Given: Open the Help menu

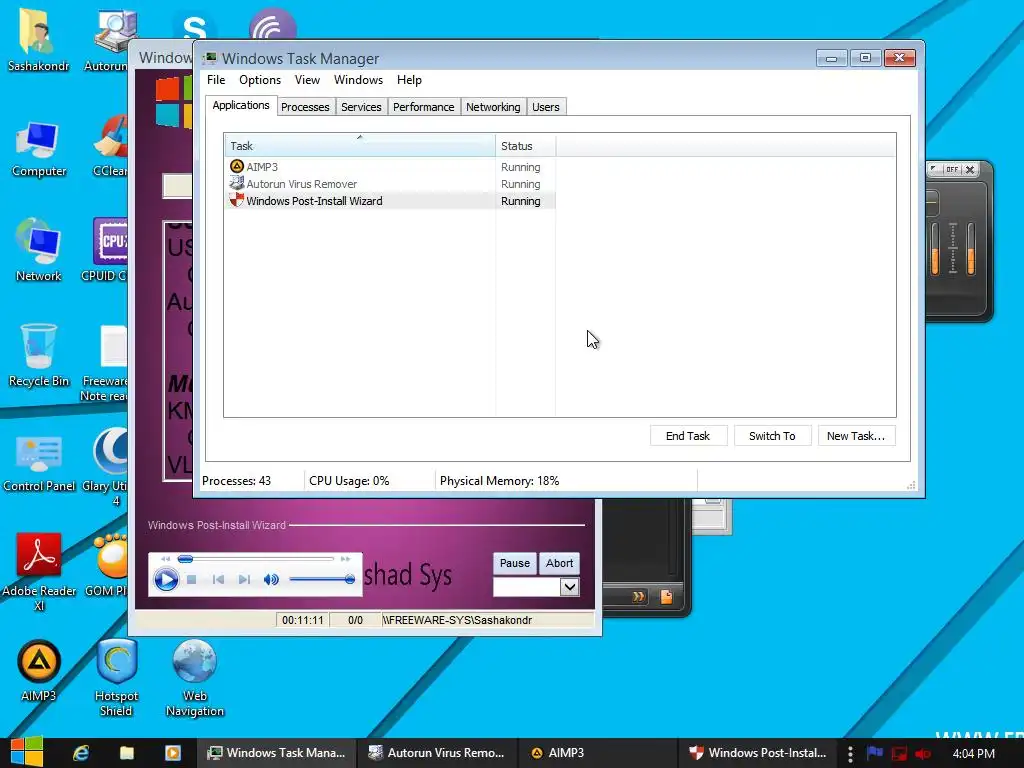Looking at the screenshot, I should point(409,80).
